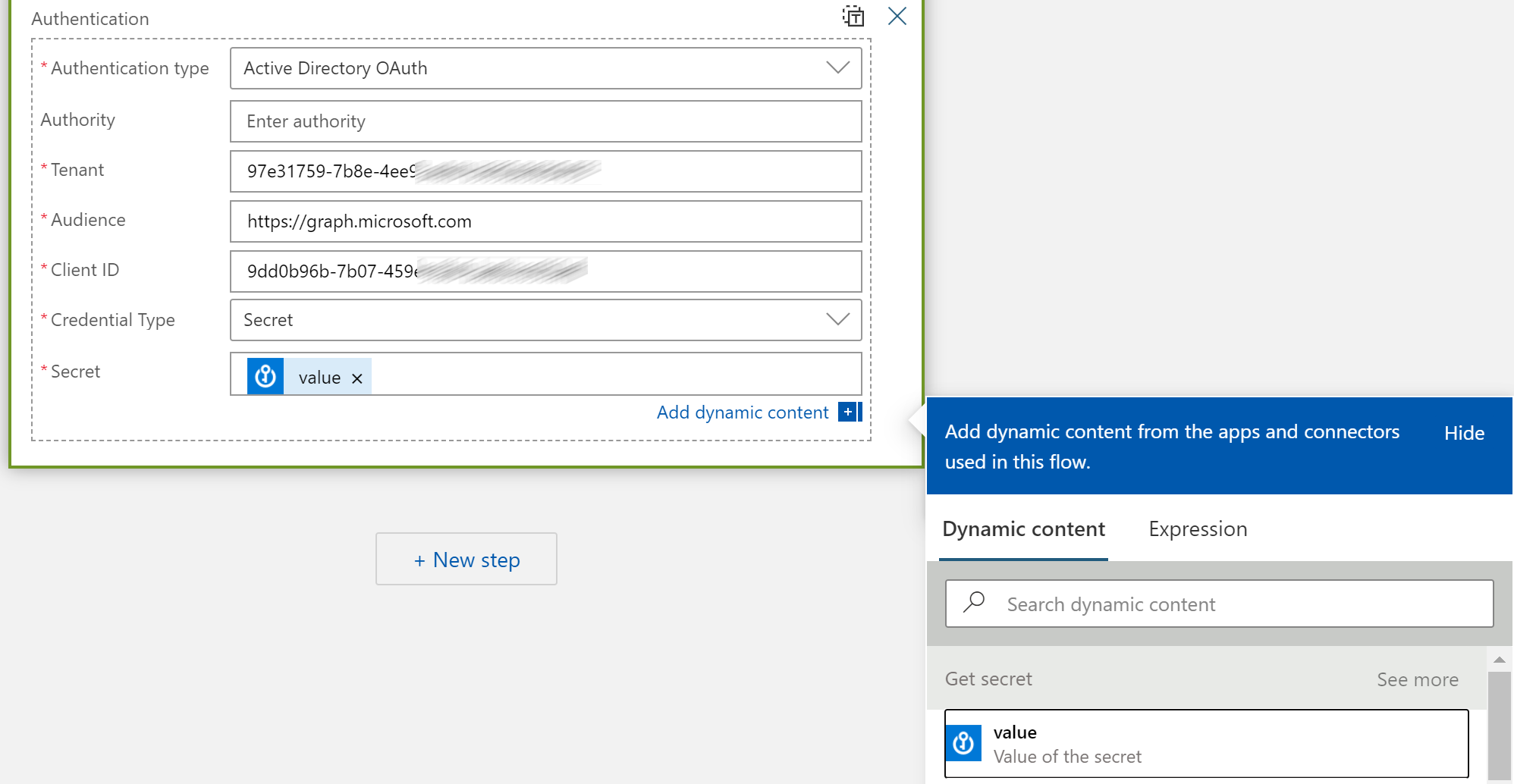Click the key vault icon beside "value" item

964,743
